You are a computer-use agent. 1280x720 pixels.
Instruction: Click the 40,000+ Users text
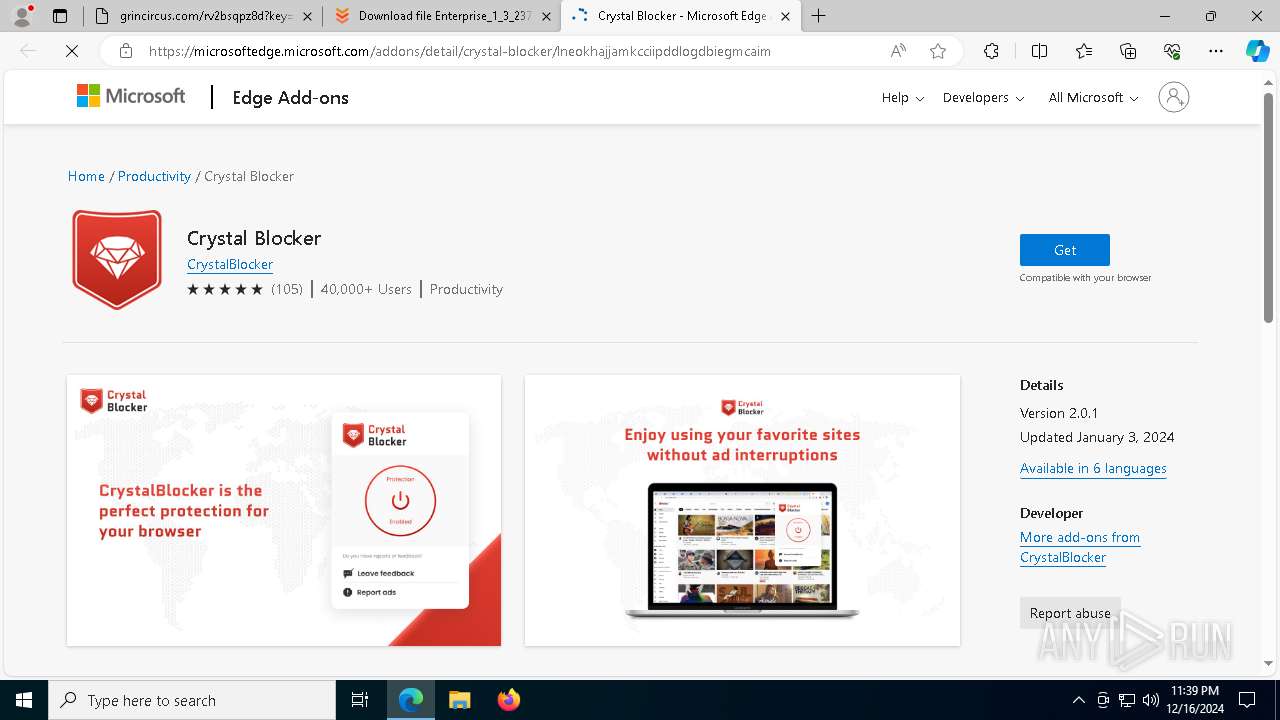[366, 289]
